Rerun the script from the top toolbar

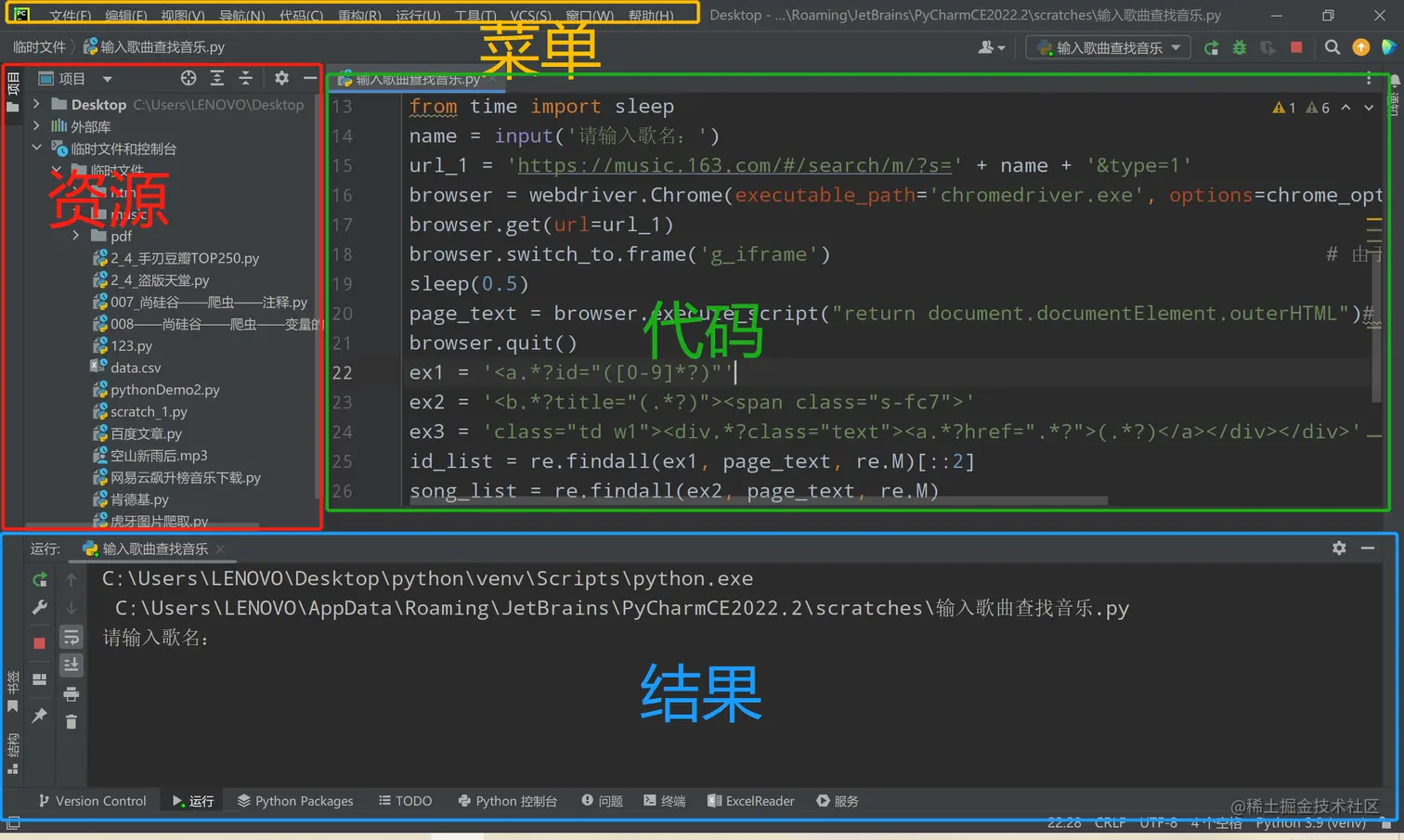(1211, 47)
